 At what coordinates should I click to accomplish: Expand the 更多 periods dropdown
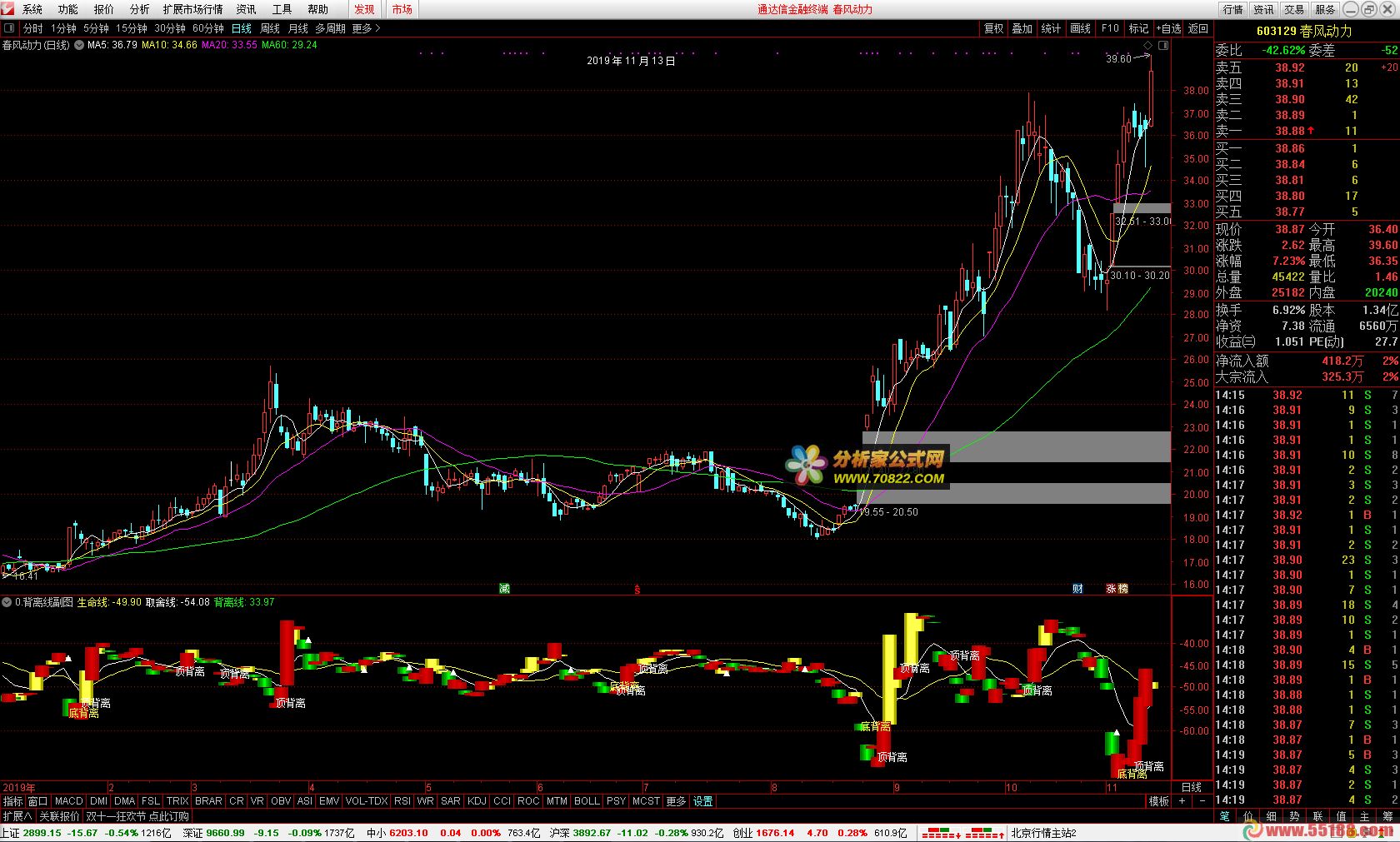click(x=366, y=28)
